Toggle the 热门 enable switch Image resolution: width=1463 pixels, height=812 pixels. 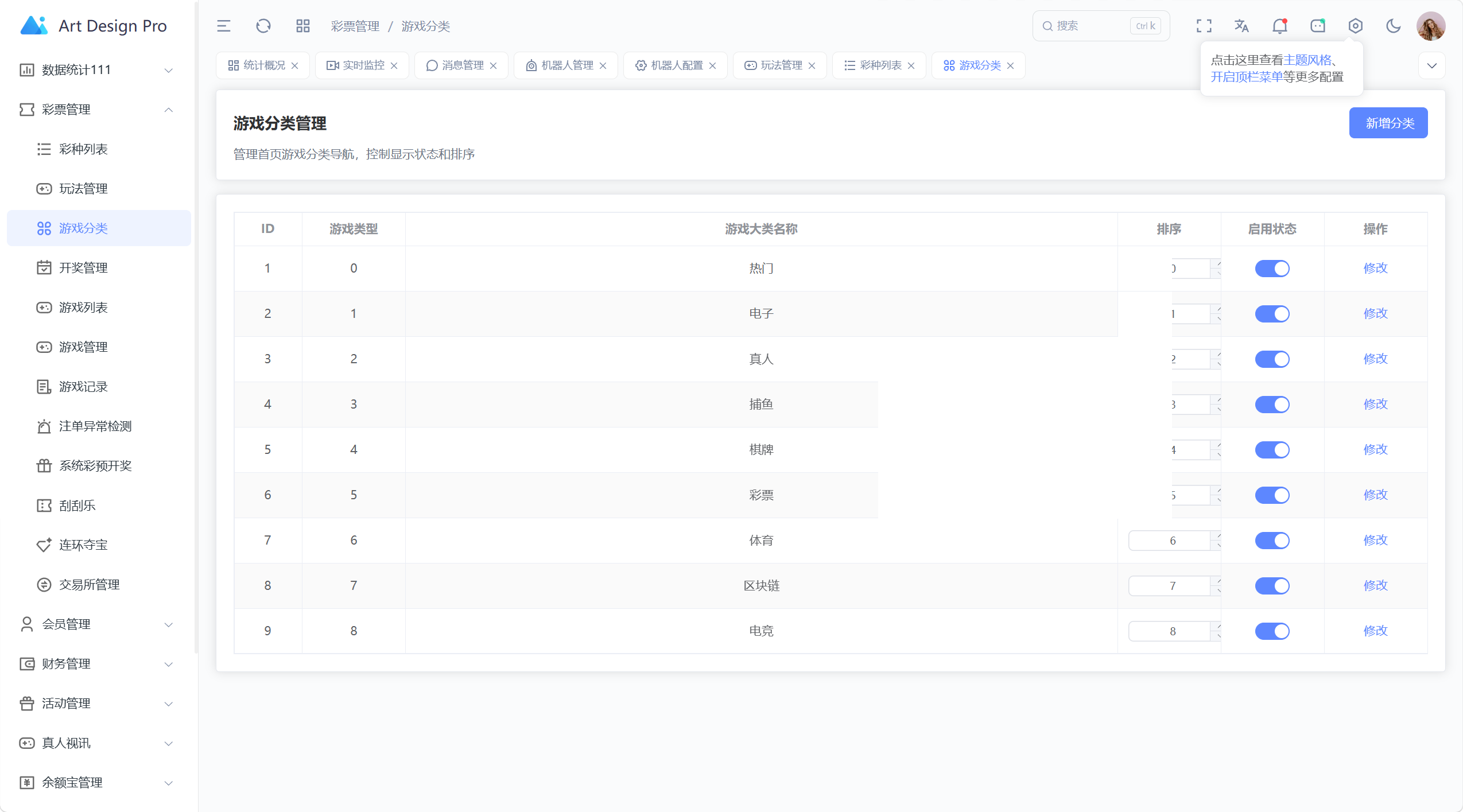pos(1272,268)
